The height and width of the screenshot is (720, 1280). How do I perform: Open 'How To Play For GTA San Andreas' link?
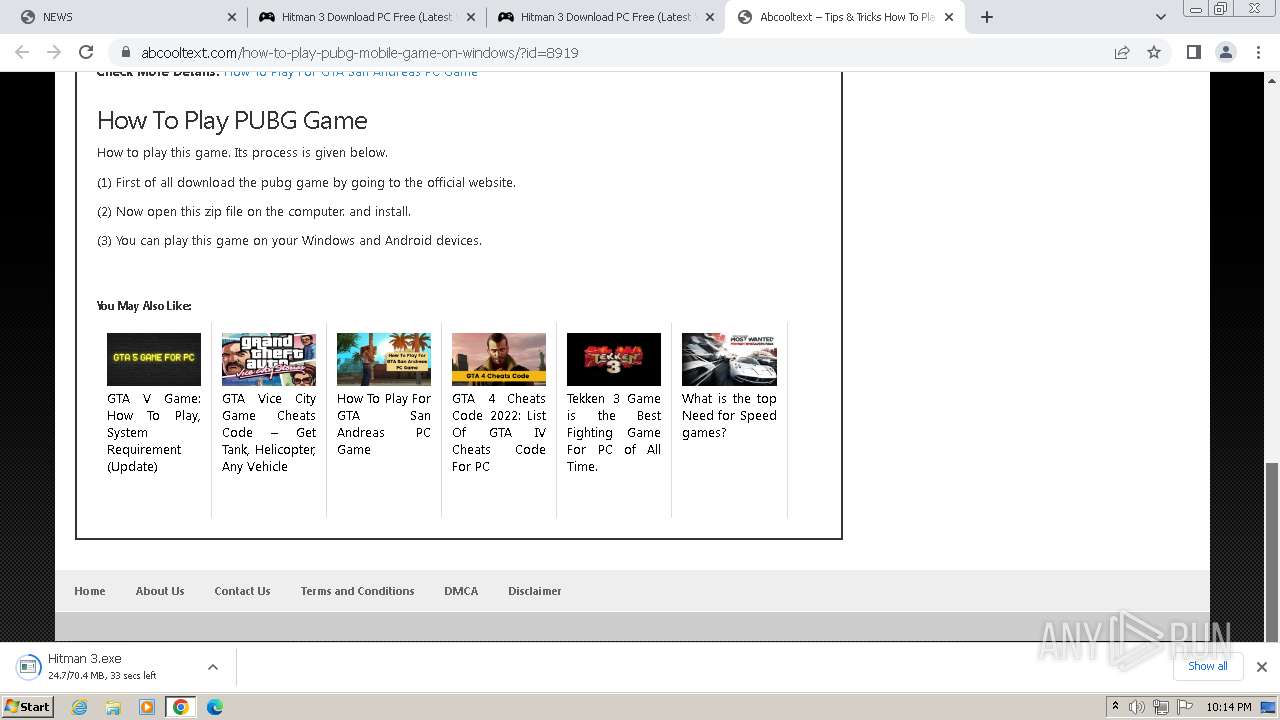click(384, 424)
